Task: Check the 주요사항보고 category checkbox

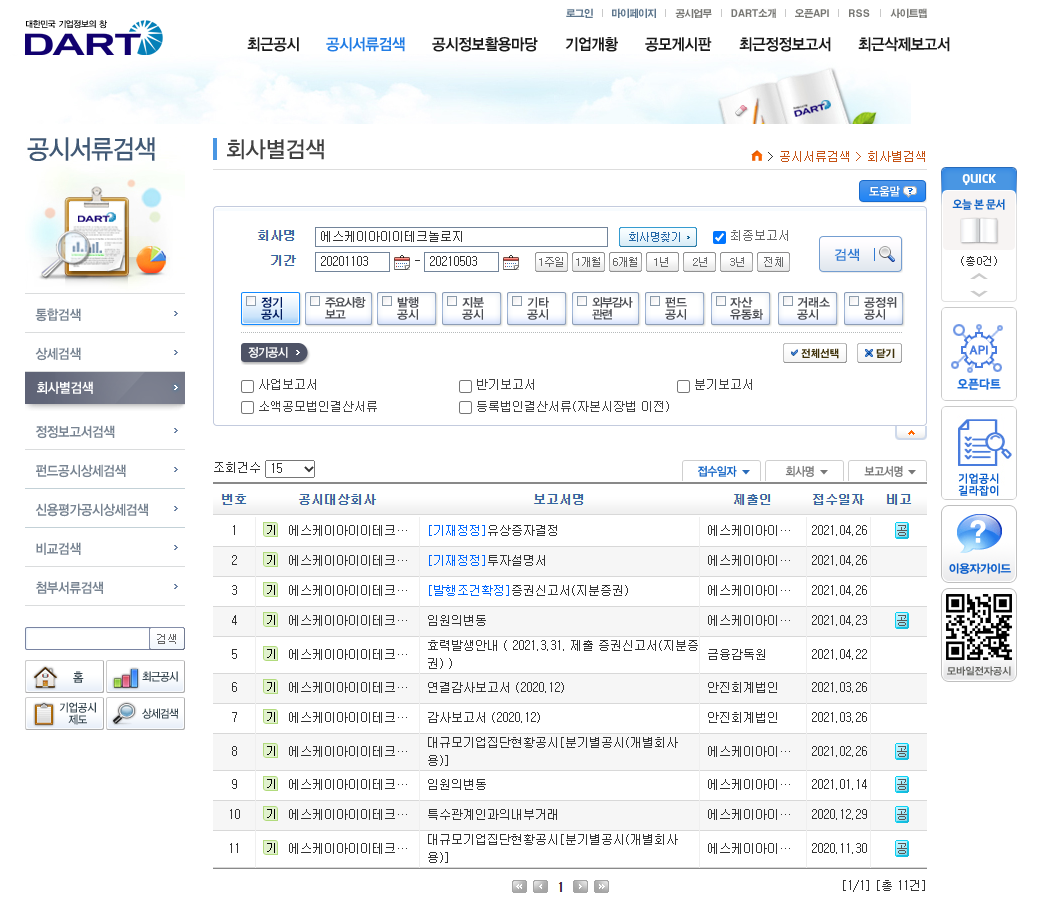Action: [315, 301]
